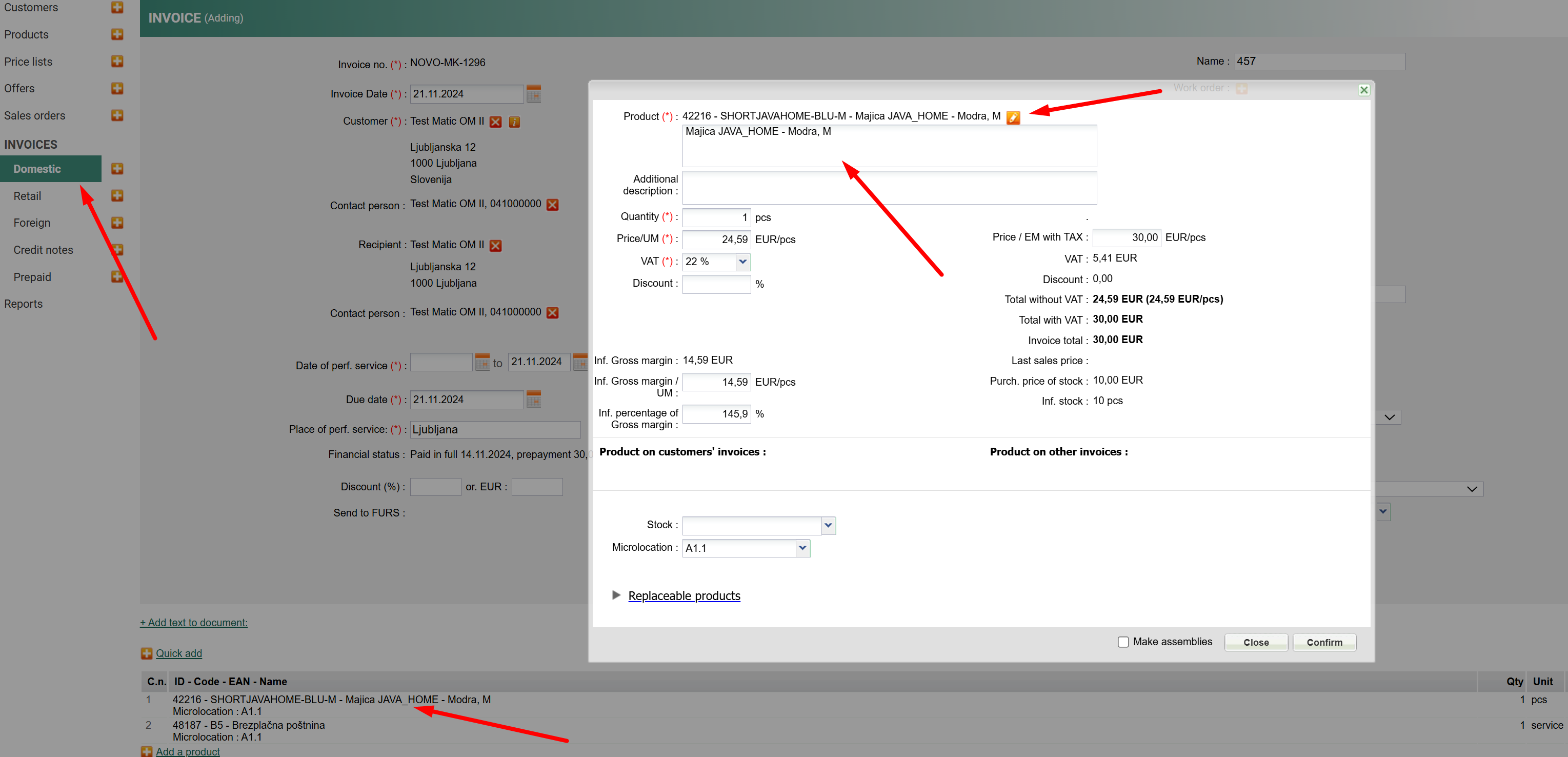Click the Due date calendar icon
Image resolution: width=1568 pixels, height=757 pixels.
[533, 400]
